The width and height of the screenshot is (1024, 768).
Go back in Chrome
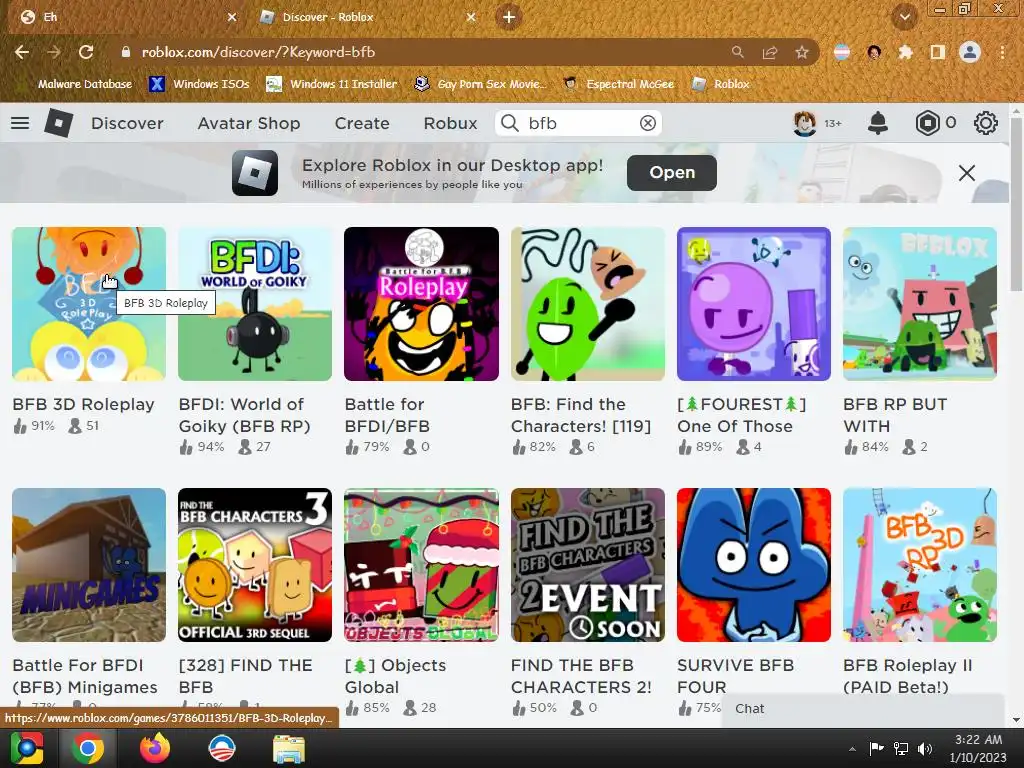point(22,52)
